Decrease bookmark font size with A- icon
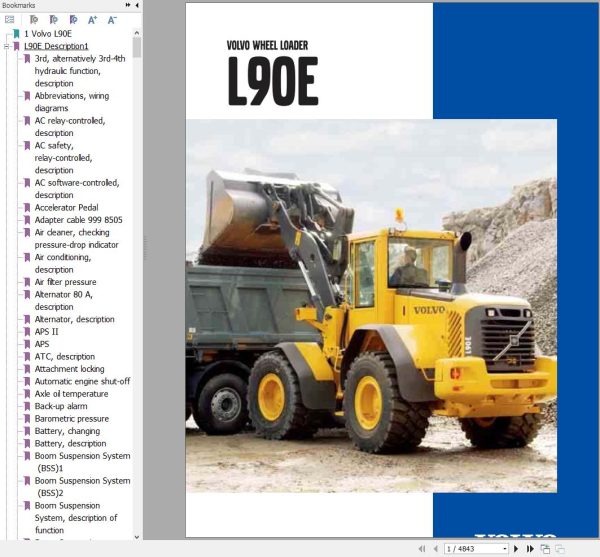Screen dimensions: 600x557 112,20
